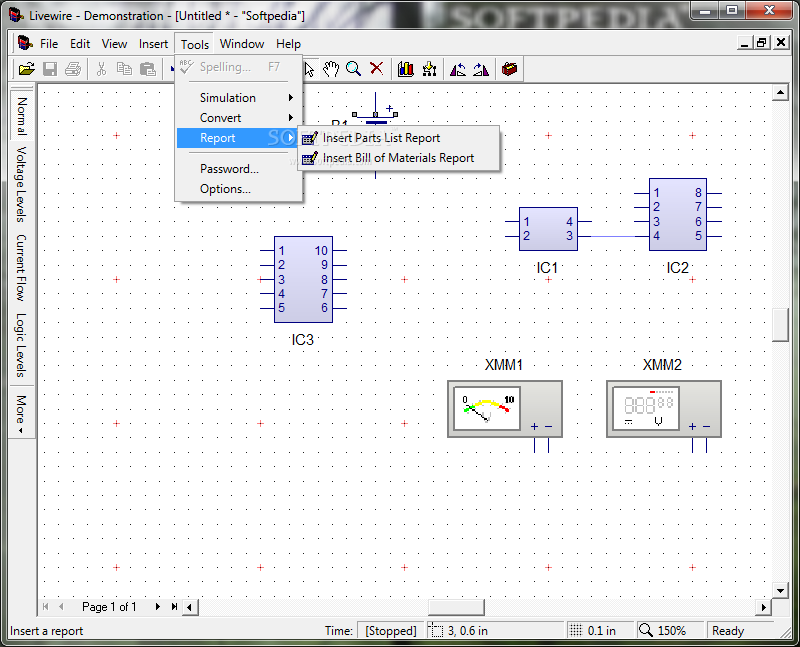Open the Edit menu
800x647 pixels.
click(80, 44)
